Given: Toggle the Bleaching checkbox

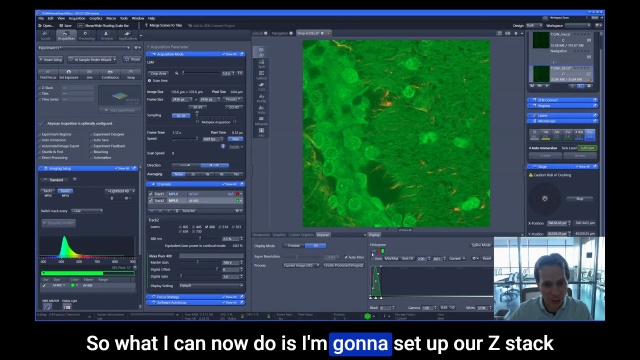Looking at the screenshot, I should [x=91, y=152].
